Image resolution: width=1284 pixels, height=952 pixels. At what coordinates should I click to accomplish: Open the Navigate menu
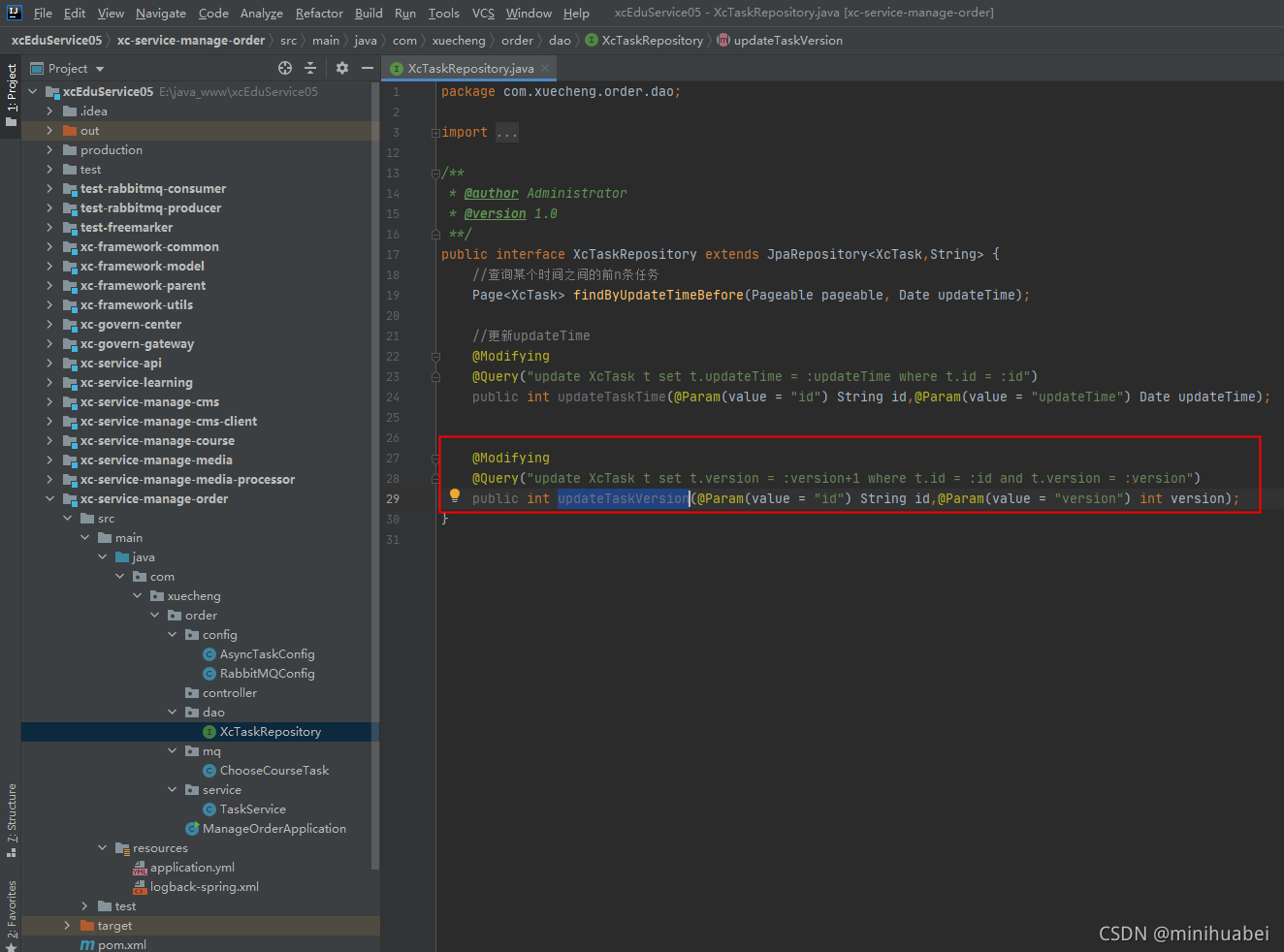(x=161, y=13)
